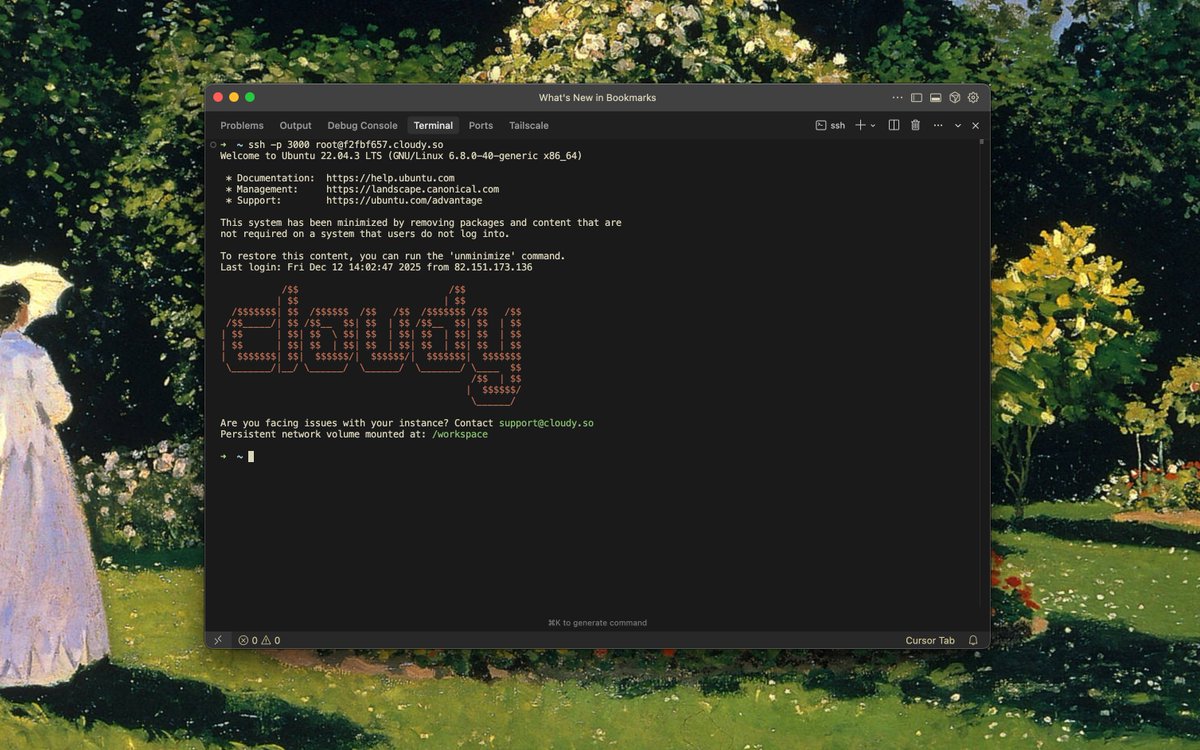Open the https://landscape.canonical.com link
This screenshot has width=1200, height=750.
click(412, 189)
